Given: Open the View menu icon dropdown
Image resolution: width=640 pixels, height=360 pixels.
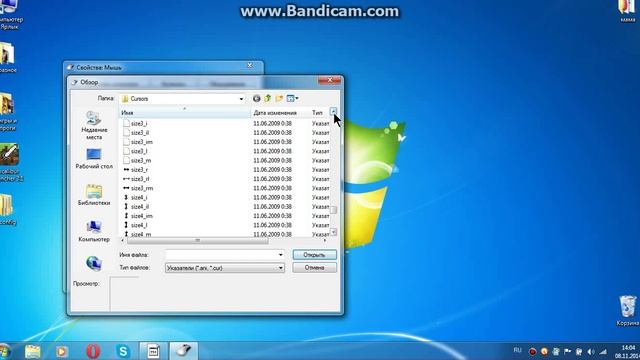Looking at the screenshot, I should point(292,98).
